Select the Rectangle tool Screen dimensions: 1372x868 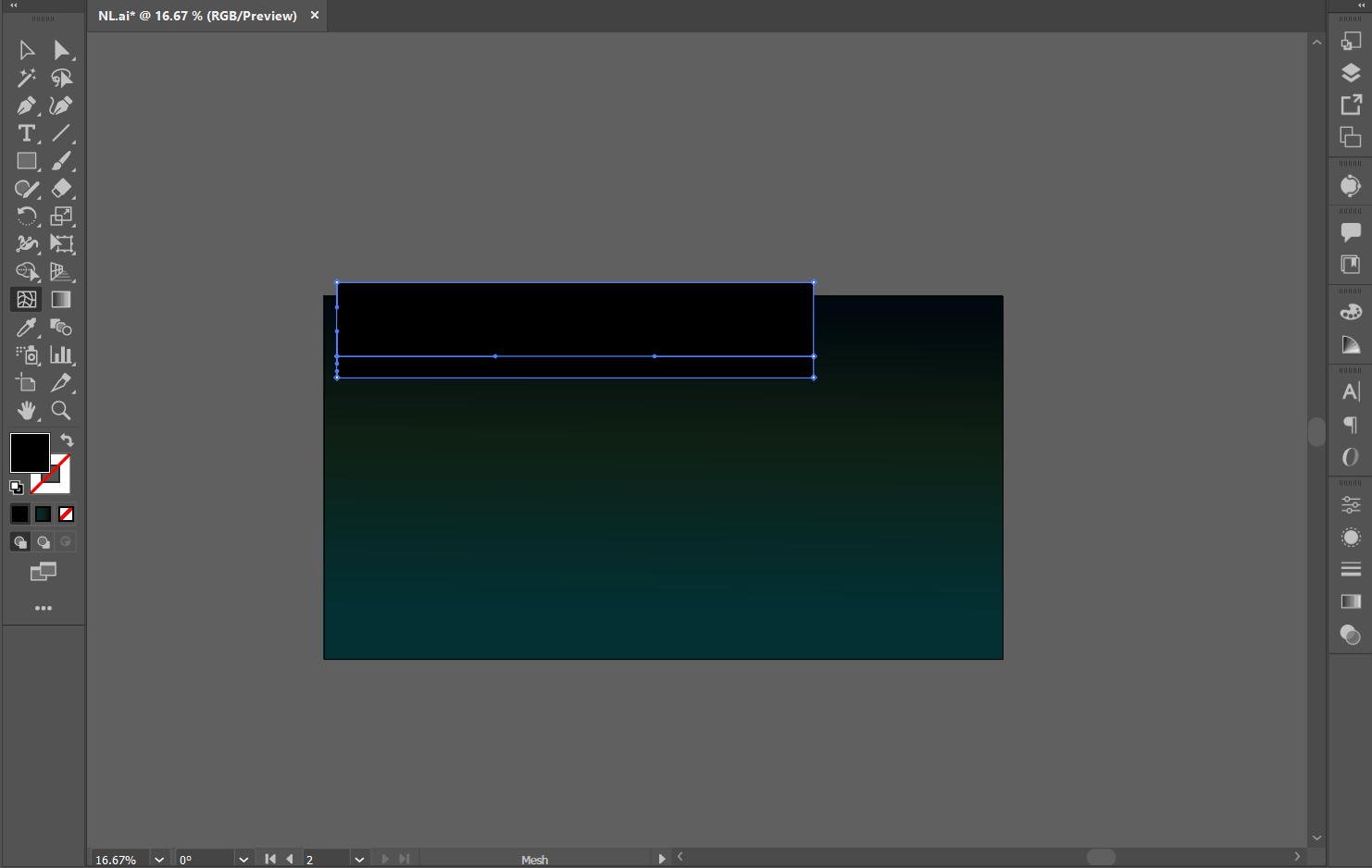[x=27, y=161]
